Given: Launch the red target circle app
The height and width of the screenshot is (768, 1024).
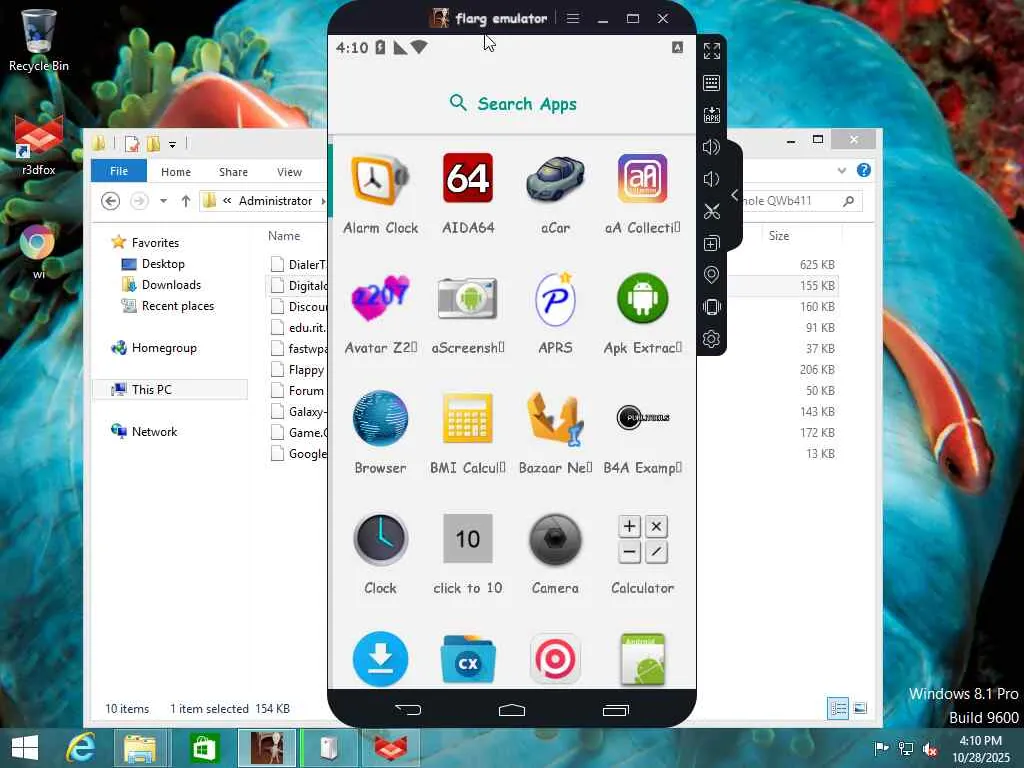Looking at the screenshot, I should (555, 659).
